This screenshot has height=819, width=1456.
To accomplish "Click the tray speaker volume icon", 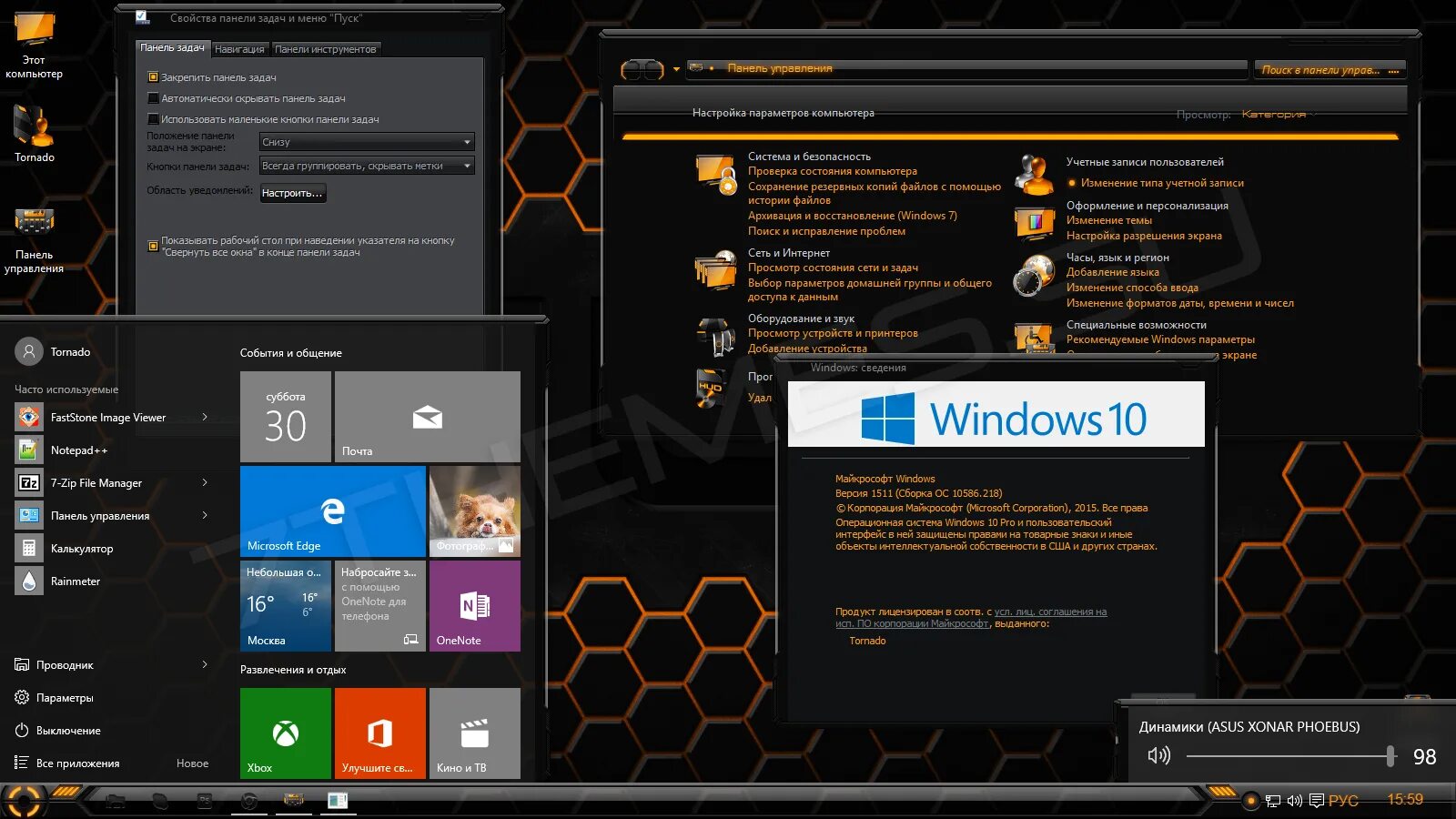I will pos(1294,801).
